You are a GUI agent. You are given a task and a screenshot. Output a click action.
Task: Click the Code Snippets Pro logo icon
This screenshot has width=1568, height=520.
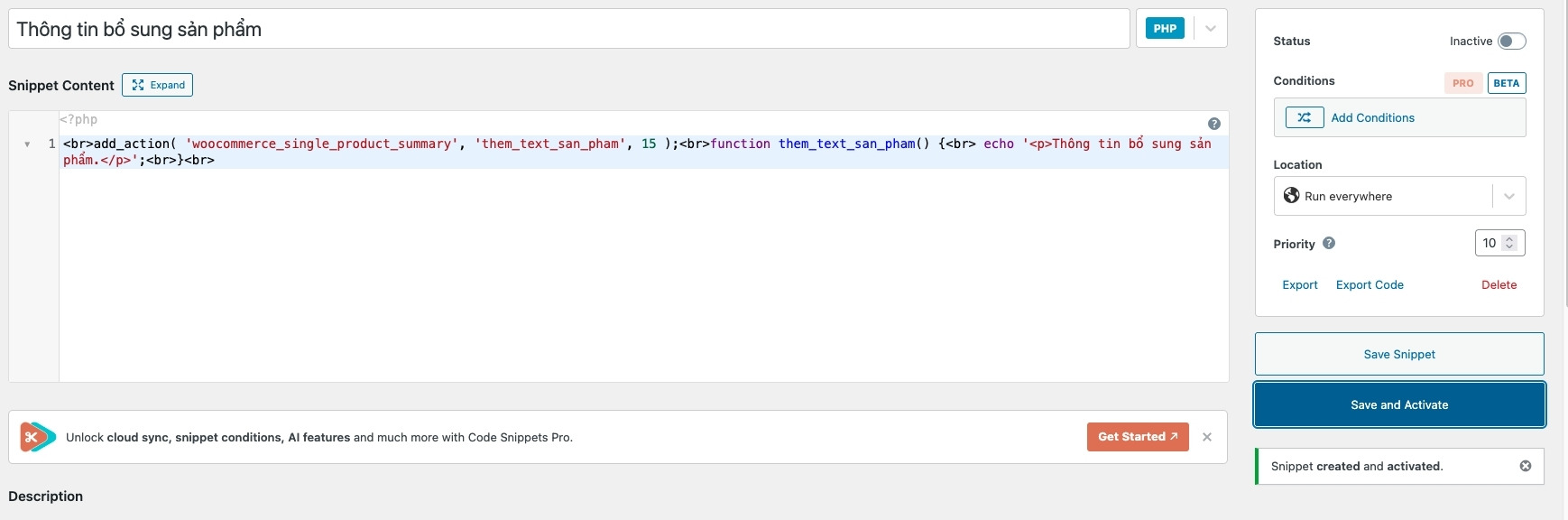click(38, 437)
